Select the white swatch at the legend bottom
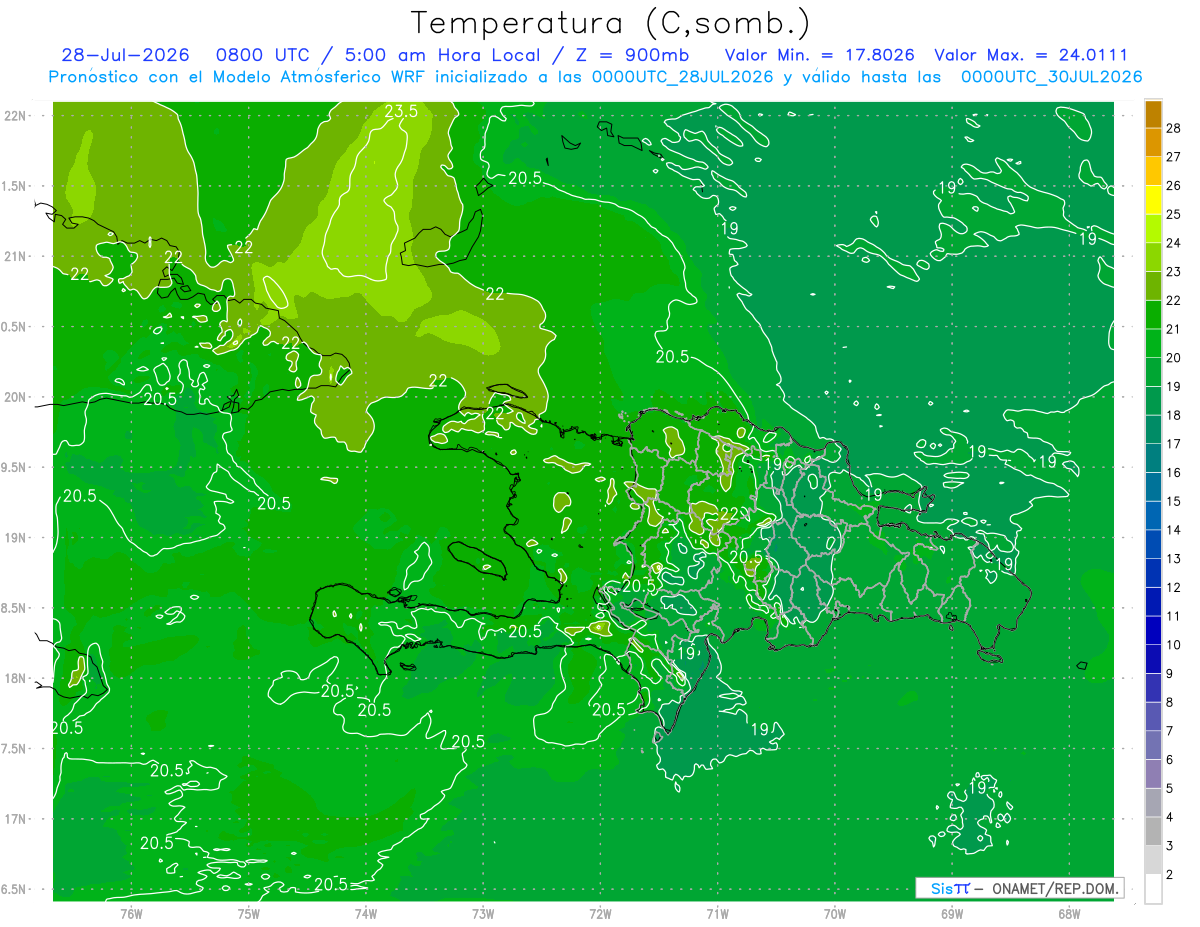The image size is (1200, 927). tap(1153, 888)
